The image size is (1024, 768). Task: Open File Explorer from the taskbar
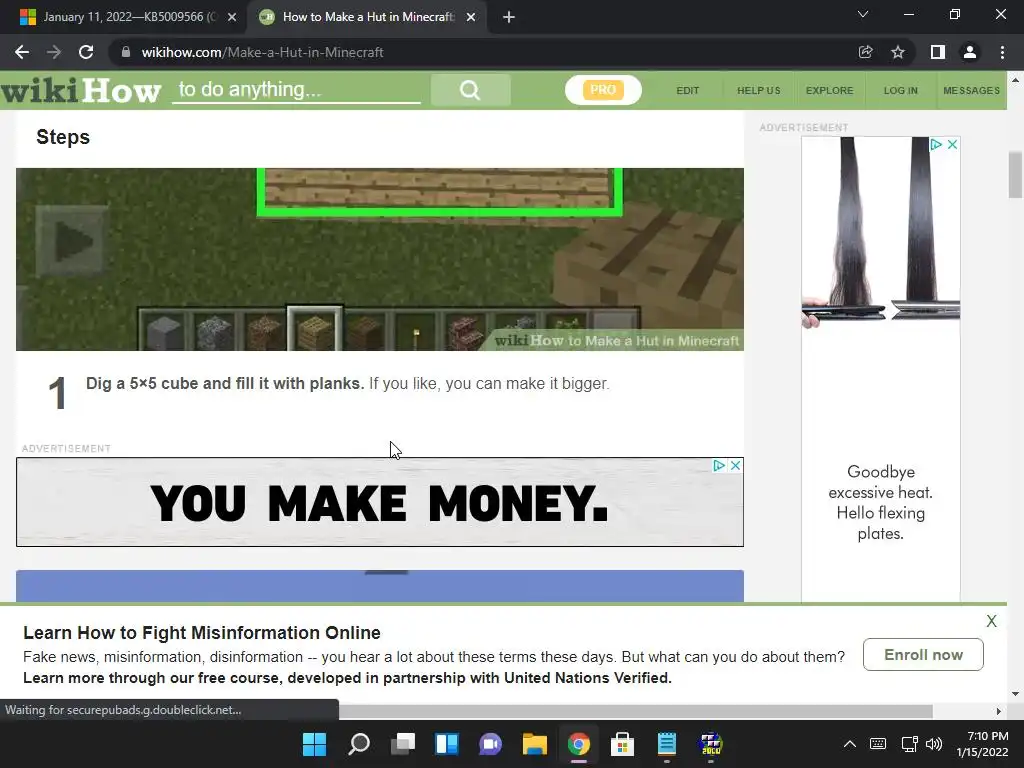534,744
